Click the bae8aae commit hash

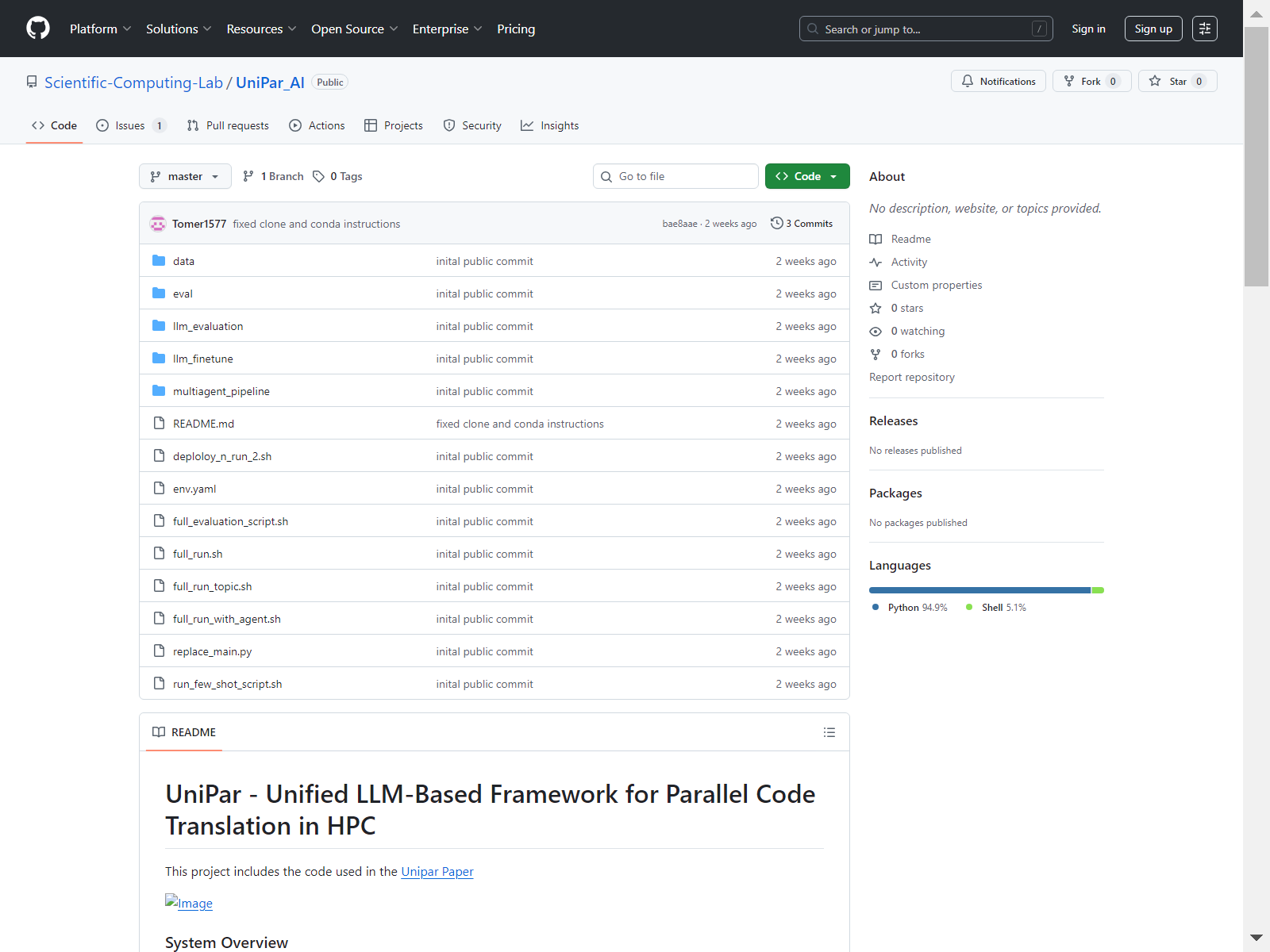point(680,224)
